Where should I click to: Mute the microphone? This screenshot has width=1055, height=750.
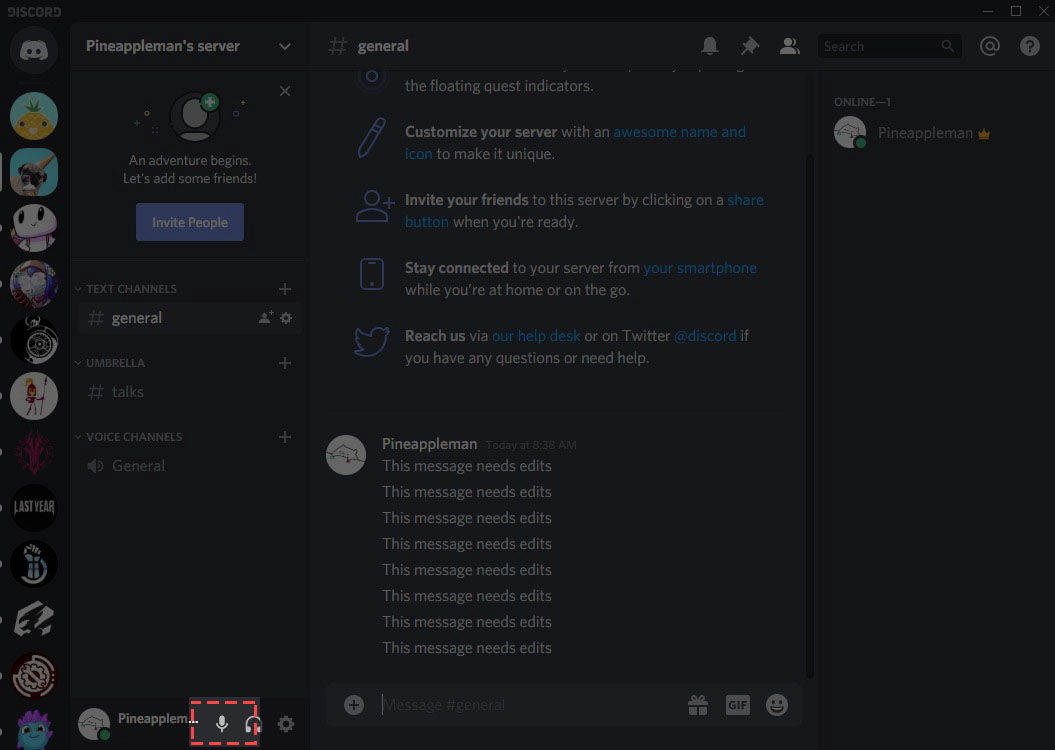click(221, 724)
